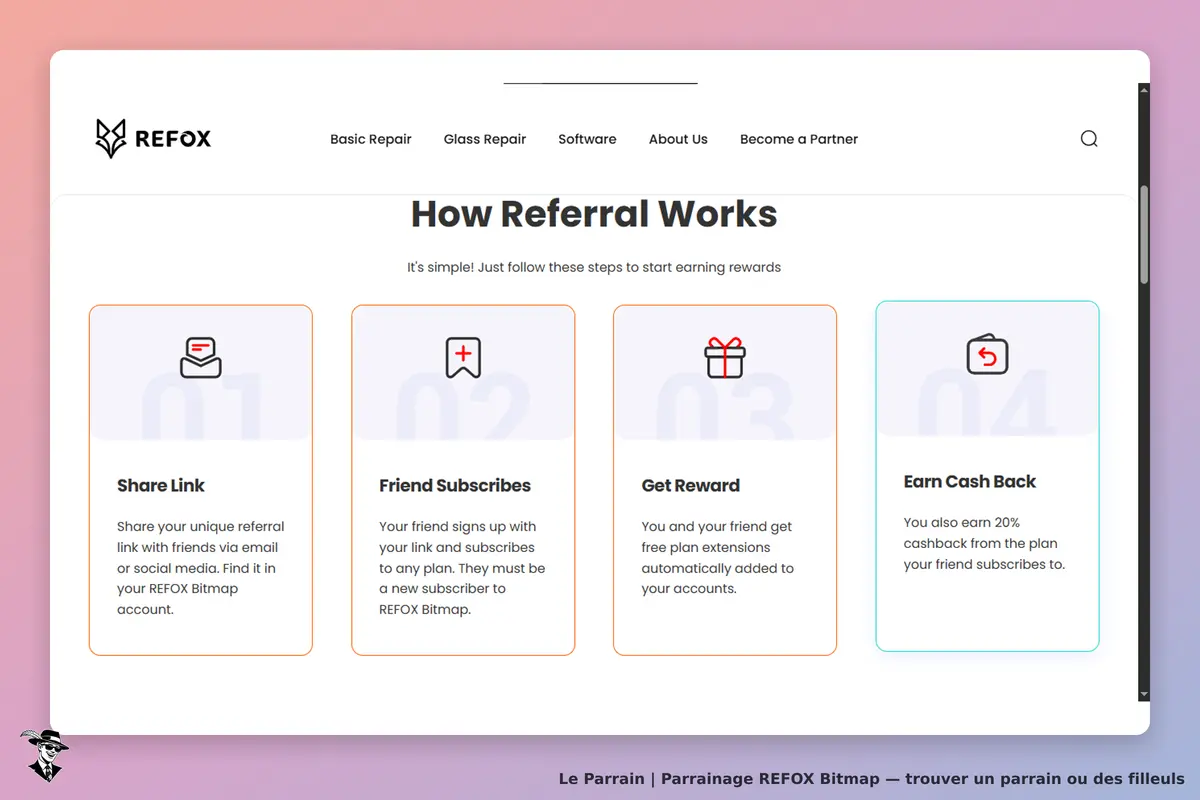Click the Share Link card title
Viewport: 1200px width, 800px height.
point(161,486)
